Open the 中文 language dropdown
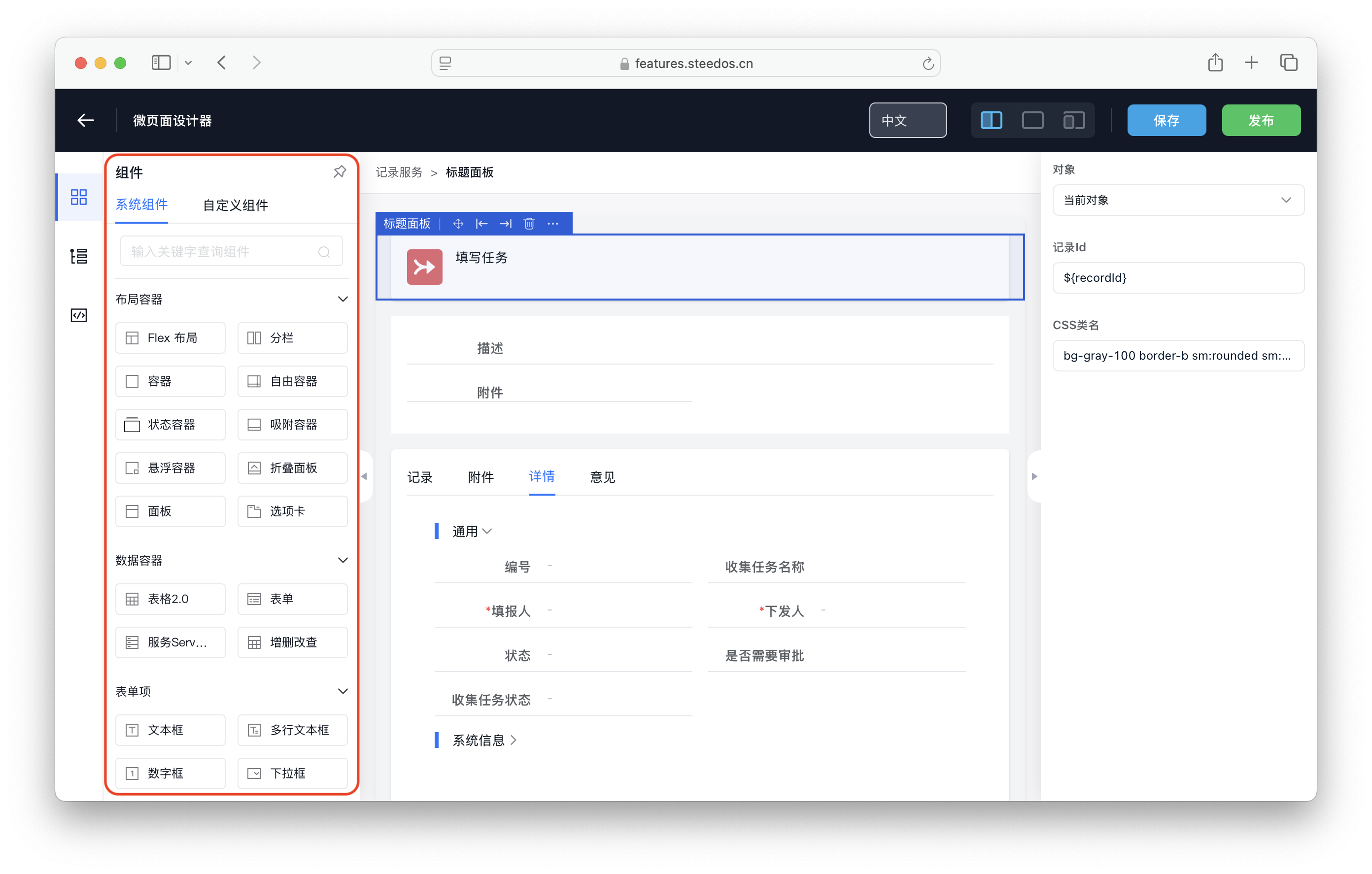 click(908, 120)
